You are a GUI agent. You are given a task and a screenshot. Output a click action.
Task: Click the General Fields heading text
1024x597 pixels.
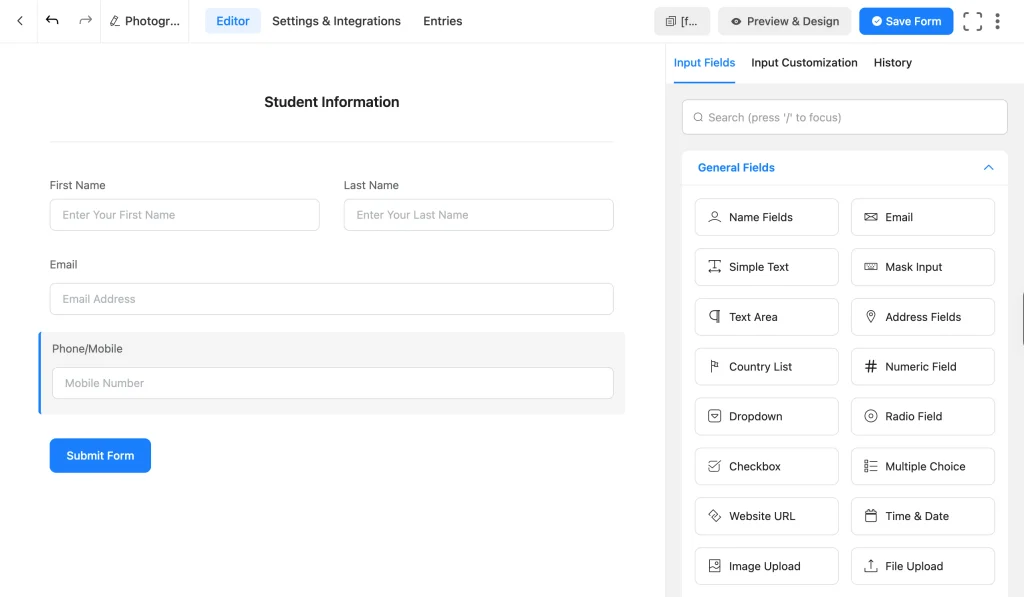point(736,167)
